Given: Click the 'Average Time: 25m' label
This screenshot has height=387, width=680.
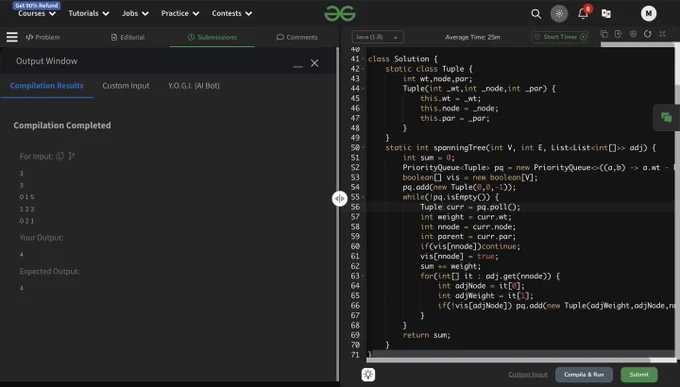Looking at the screenshot, I should coord(472,37).
